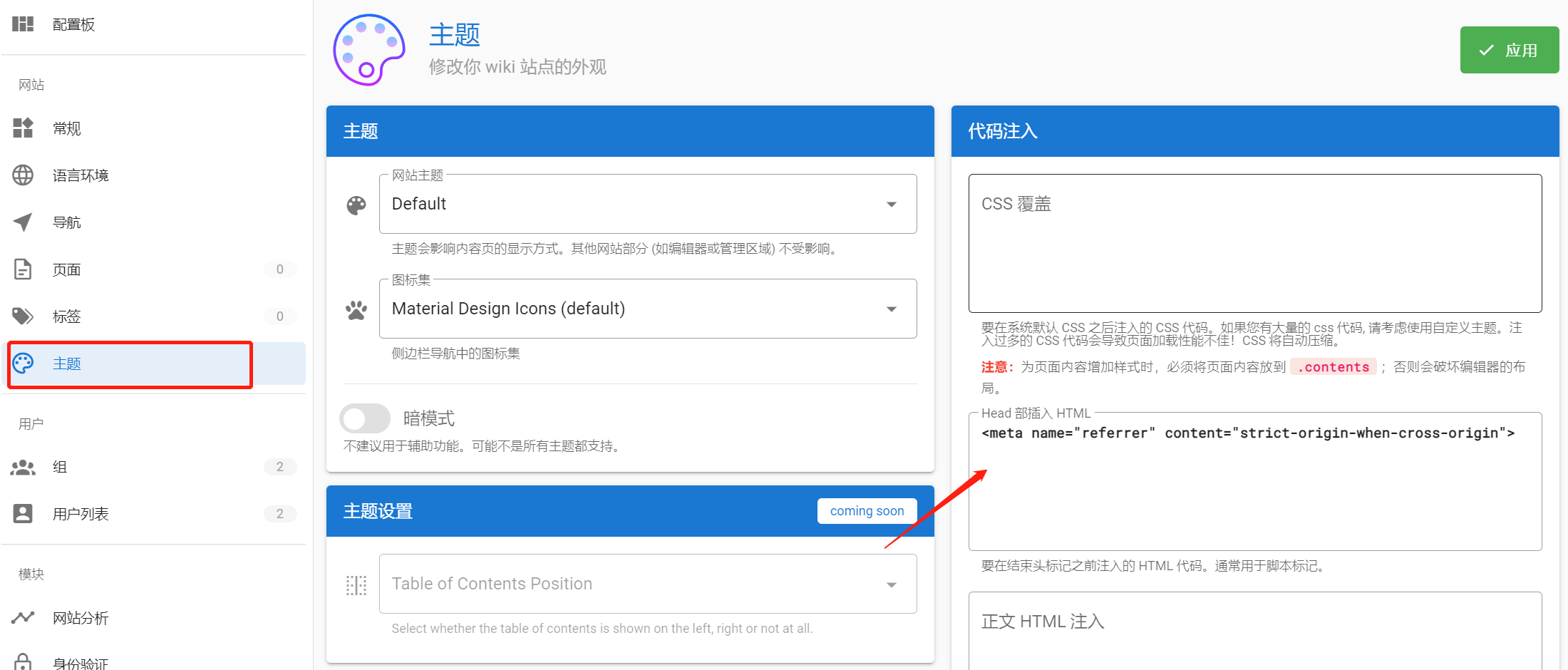1568x670 pixels.
Task: Click the navigation arrow icon for 导航
Action: coord(23,222)
